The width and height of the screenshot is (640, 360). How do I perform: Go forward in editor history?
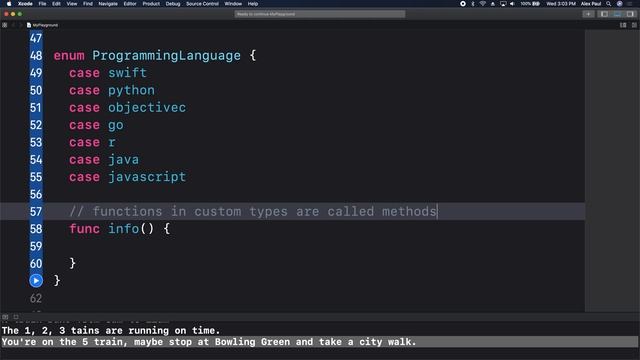point(20,25)
